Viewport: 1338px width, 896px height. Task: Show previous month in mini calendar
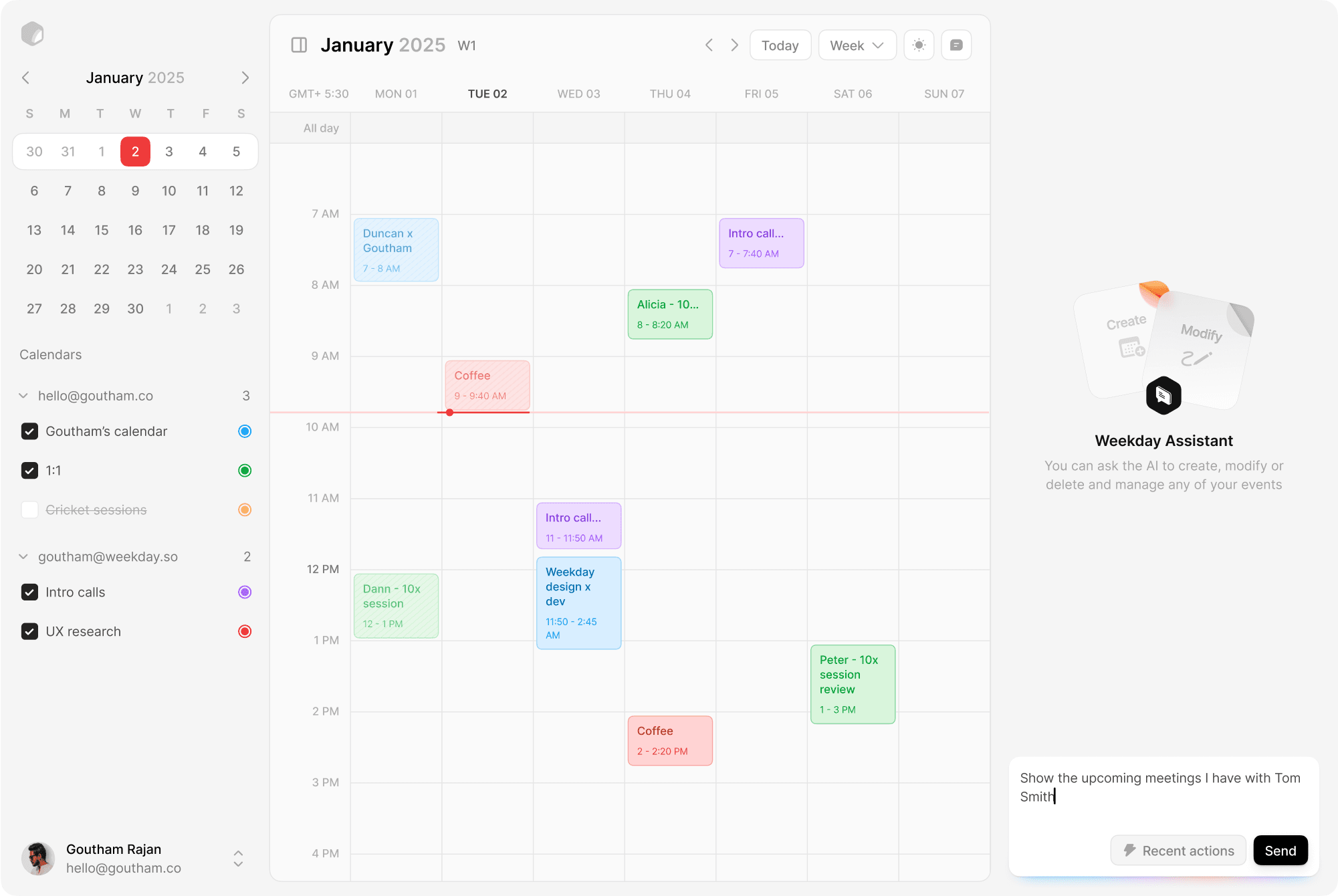[26, 78]
